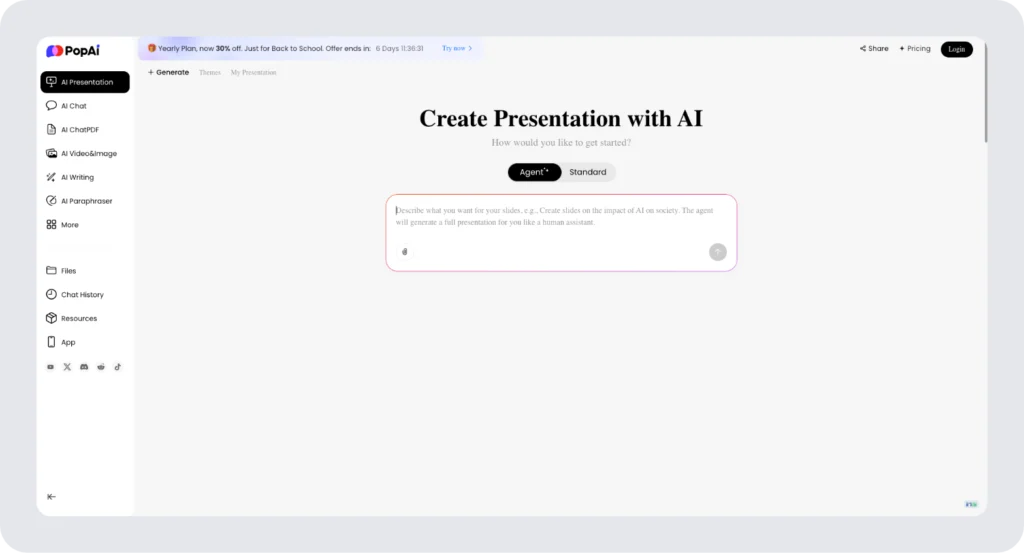Focus the slide description prompt field
The height and width of the screenshot is (554, 1024).
[x=561, y=218]
